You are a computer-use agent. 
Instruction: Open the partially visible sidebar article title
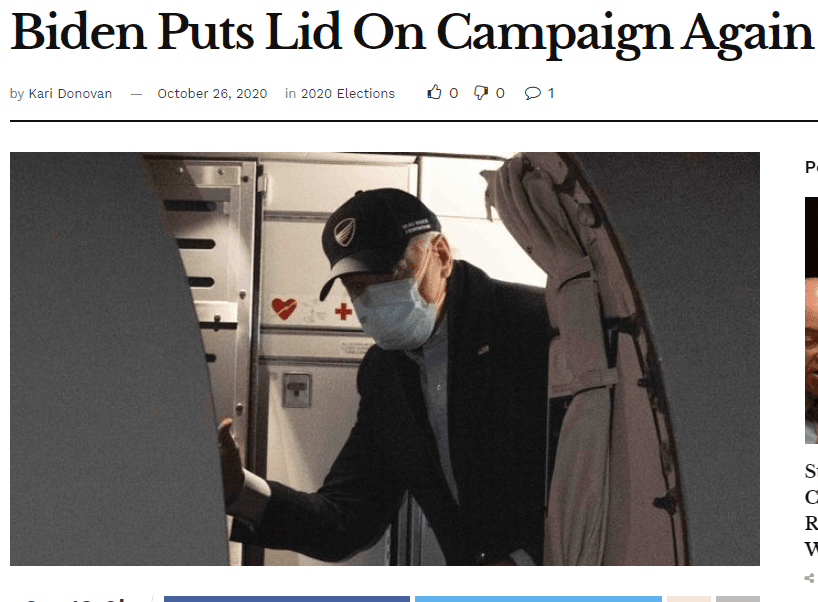coord(811,510)
